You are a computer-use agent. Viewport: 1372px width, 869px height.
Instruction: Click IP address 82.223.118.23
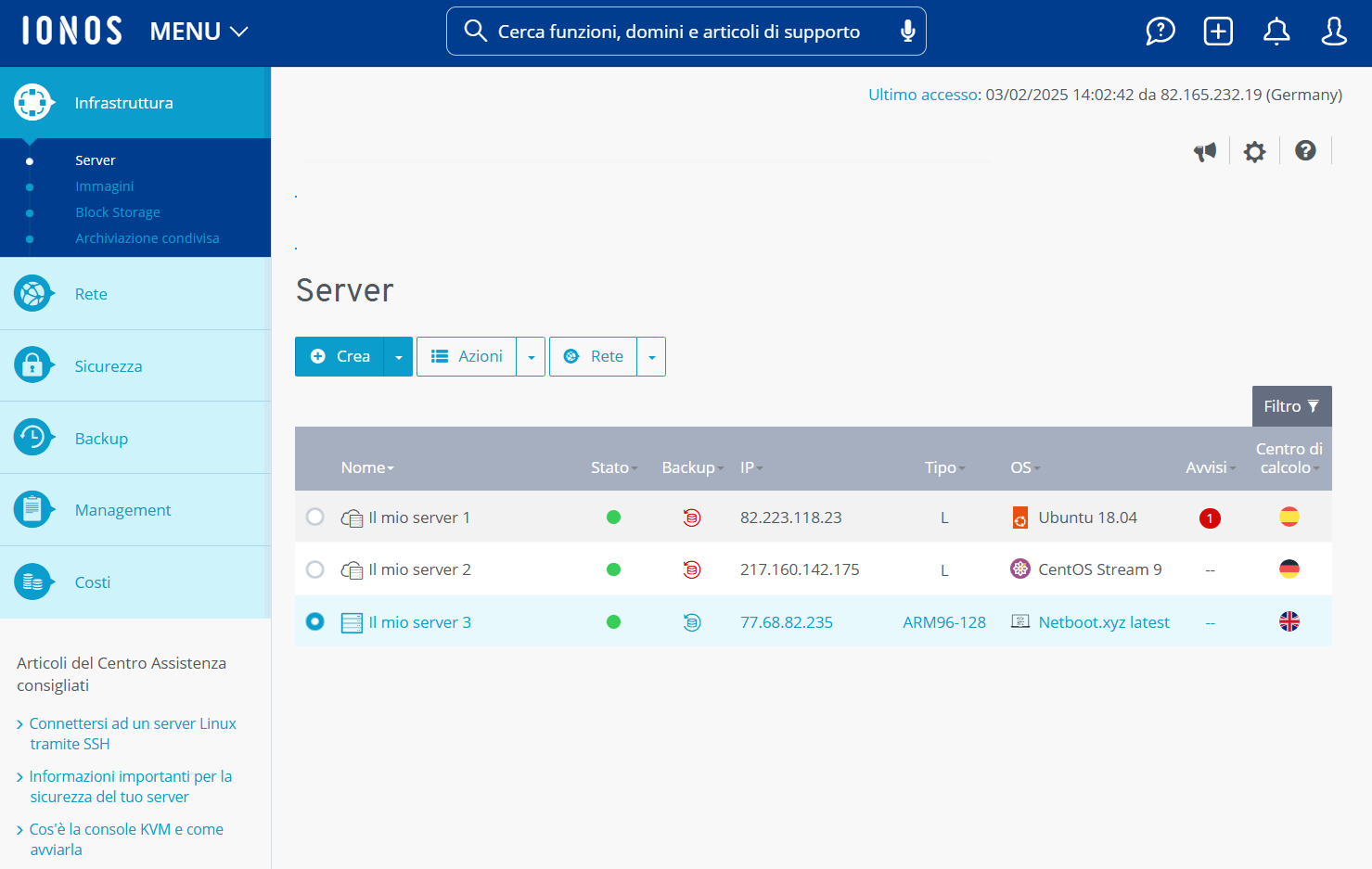pos(790,518)
